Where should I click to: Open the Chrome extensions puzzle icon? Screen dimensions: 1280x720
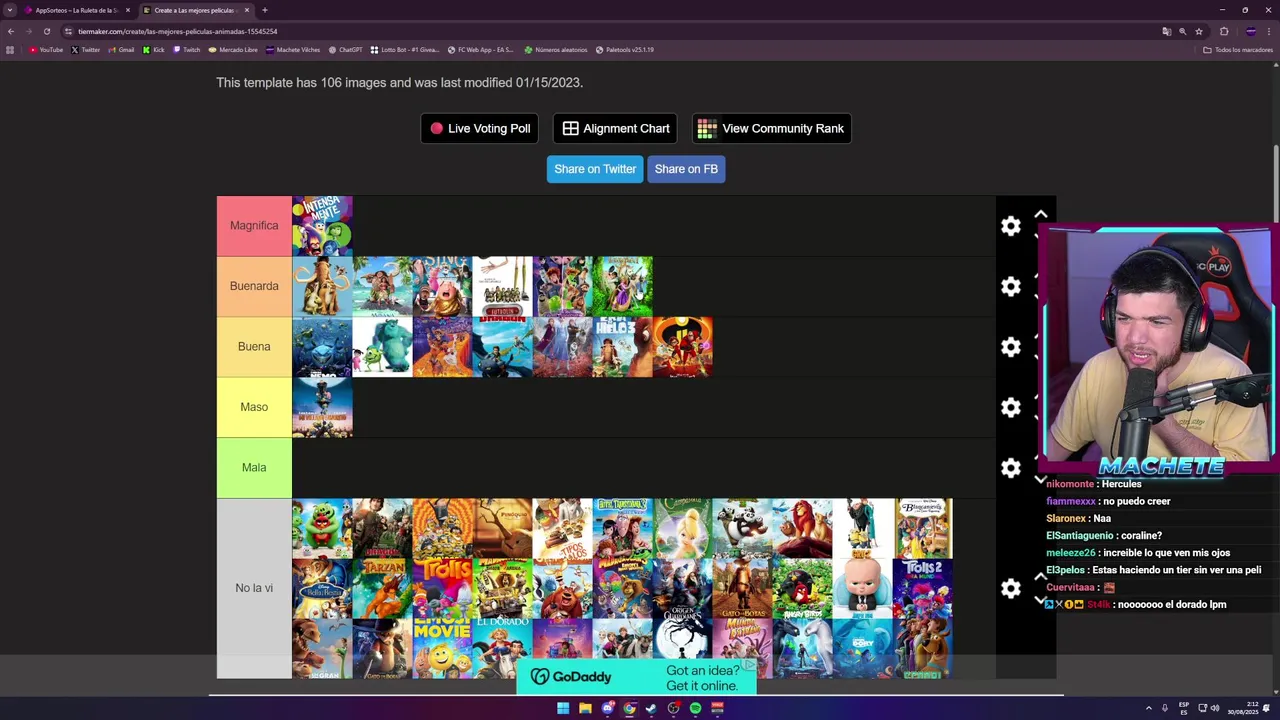click(x=1224, y=31)
